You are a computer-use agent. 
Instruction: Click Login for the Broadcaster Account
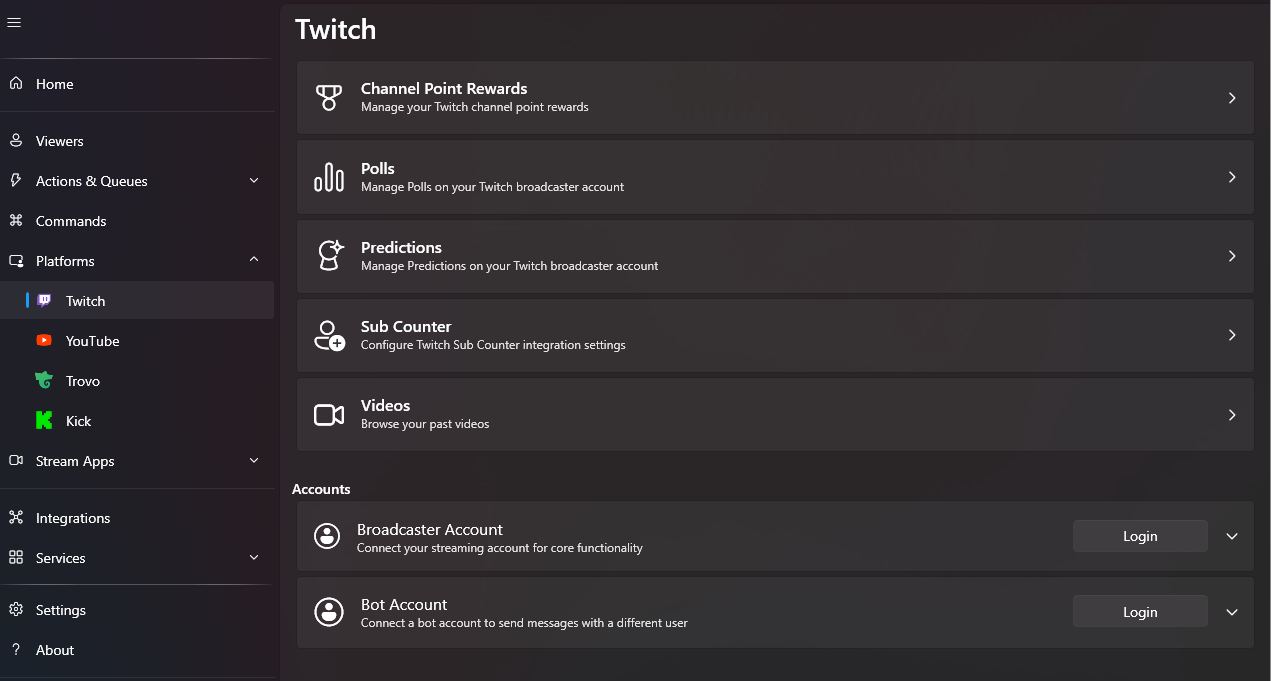click(x=1140, y=536)
